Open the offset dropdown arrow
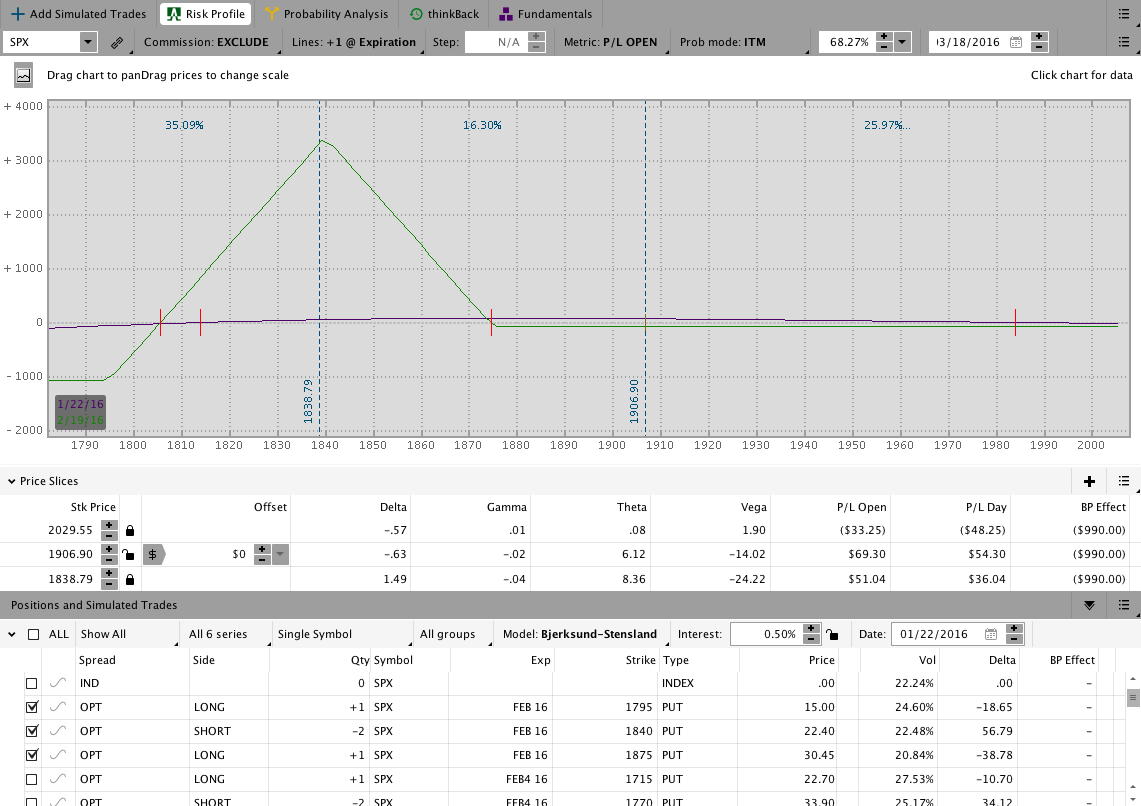 pos(280,554)
